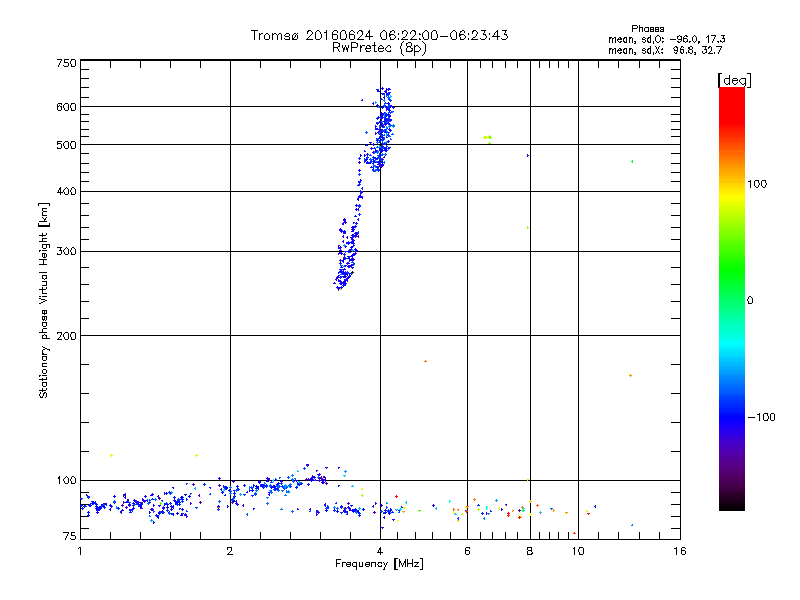Click the "mean, sd,O: -96.0, 17.3" line

(666, 39)
